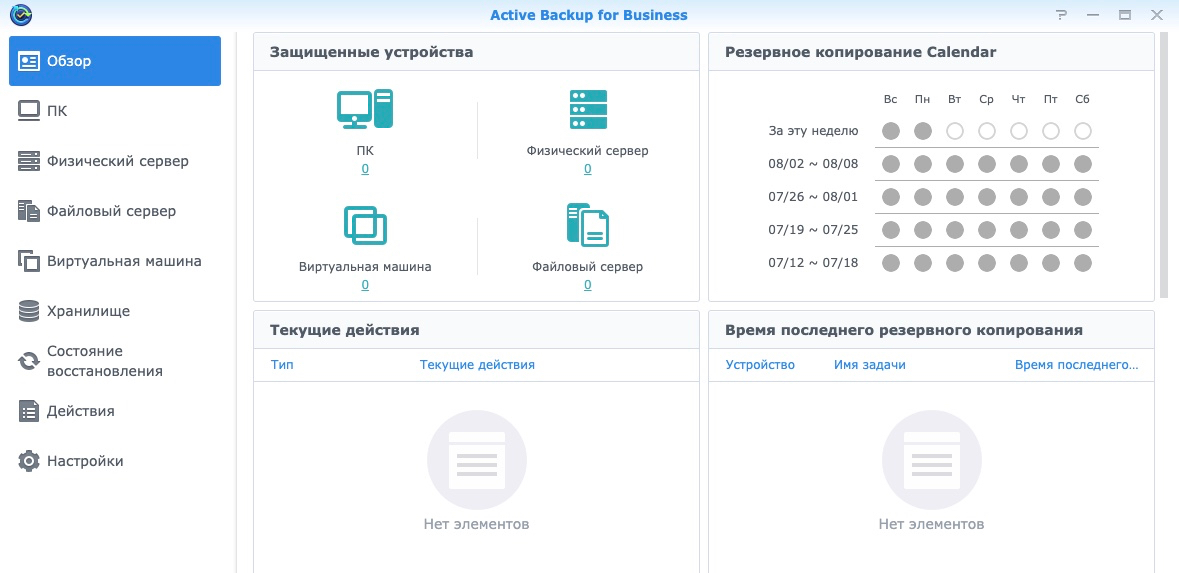Click the Виртуальная машина overlapping squares icon

(x=364, y=225)
